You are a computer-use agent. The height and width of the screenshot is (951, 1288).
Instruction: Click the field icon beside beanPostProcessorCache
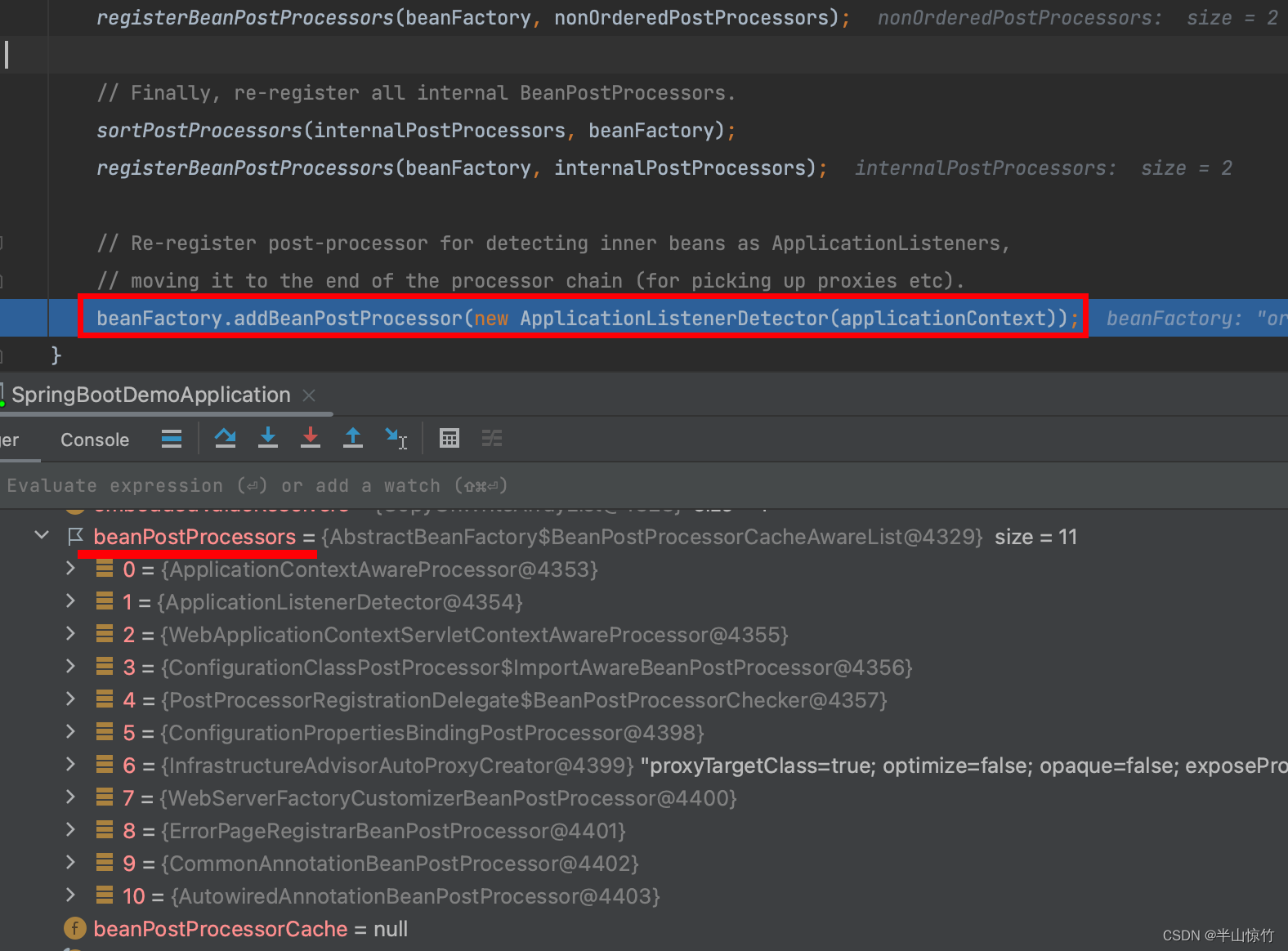pyautogui.click(x=74, y=928)
